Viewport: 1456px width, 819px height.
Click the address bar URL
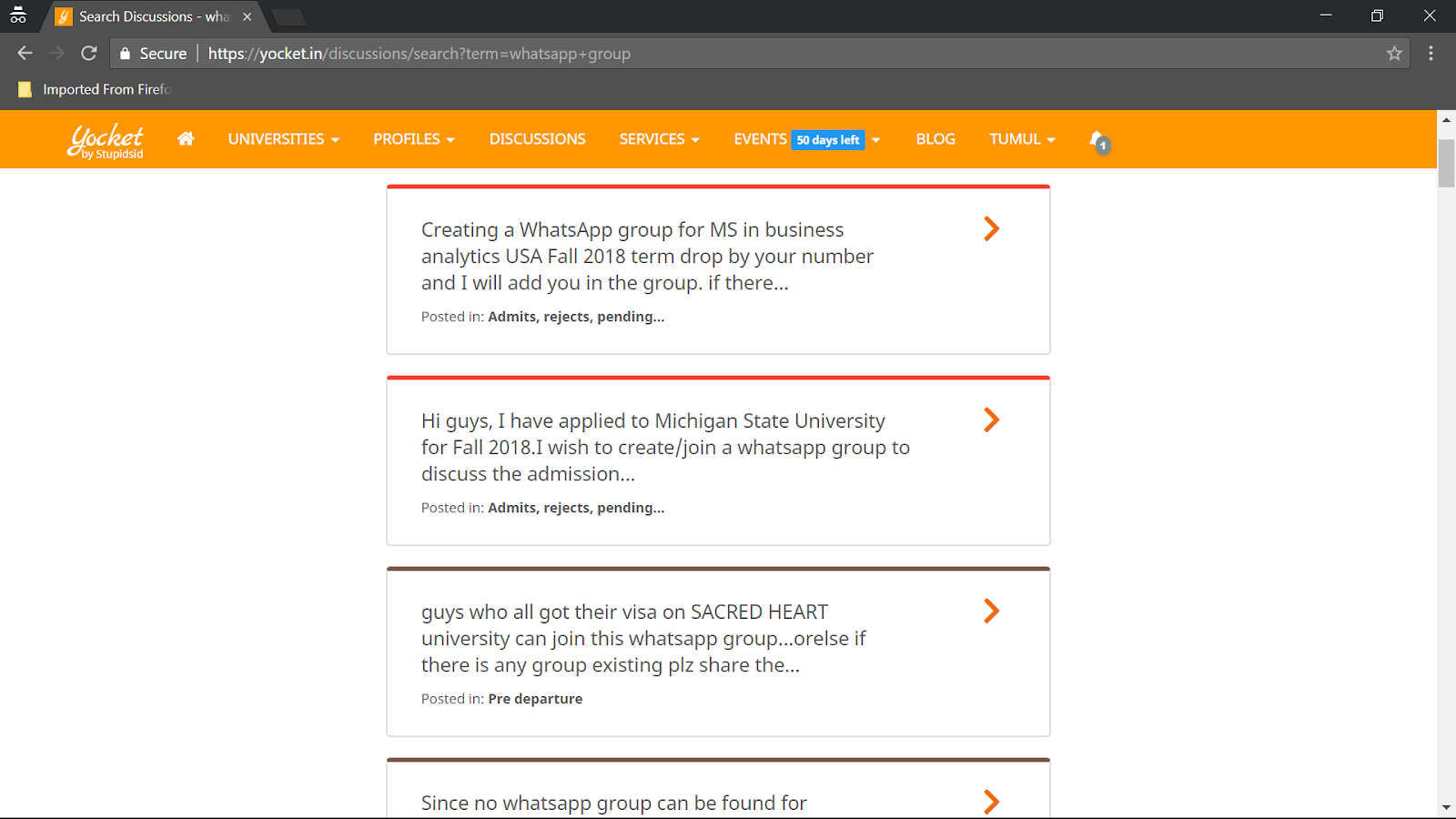tap(419, 54)
